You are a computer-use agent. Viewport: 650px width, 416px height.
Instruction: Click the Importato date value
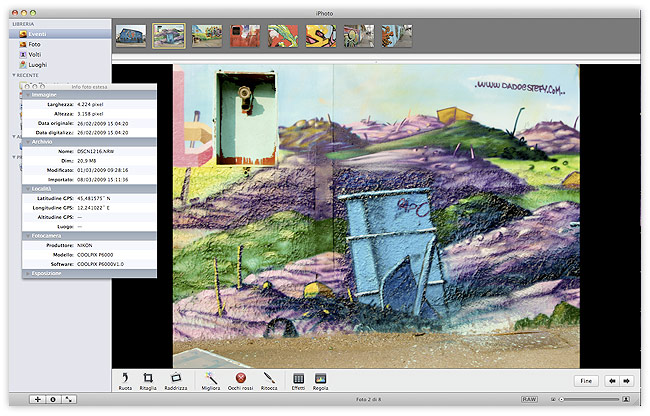(x=102, y=180)
